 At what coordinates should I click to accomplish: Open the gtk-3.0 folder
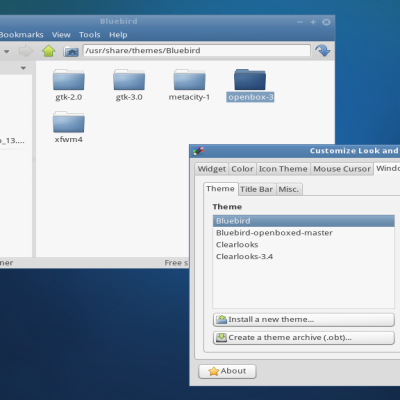(x=129, y=80)
